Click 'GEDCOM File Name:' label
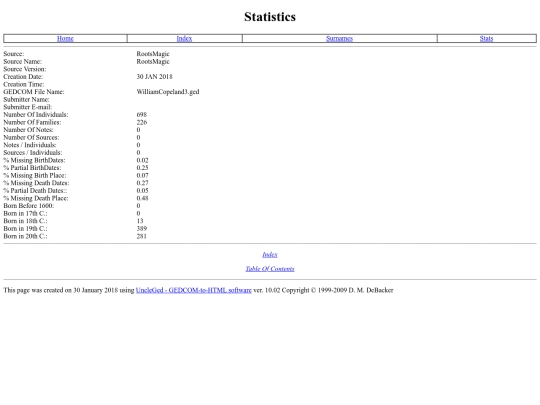Image resolution: width=540 pixels, height=405 pixels. (x=34, y=92)
